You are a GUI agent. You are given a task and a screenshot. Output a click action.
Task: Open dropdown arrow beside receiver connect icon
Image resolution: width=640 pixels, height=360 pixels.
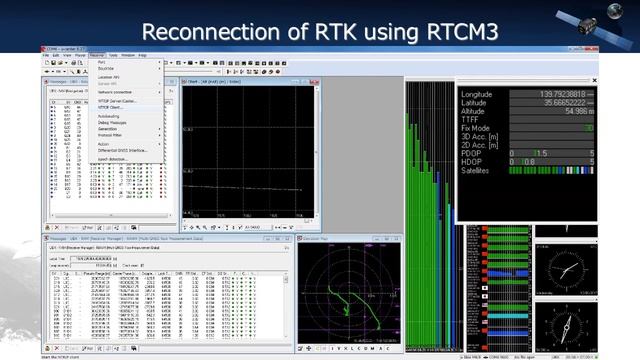[53, 72]
